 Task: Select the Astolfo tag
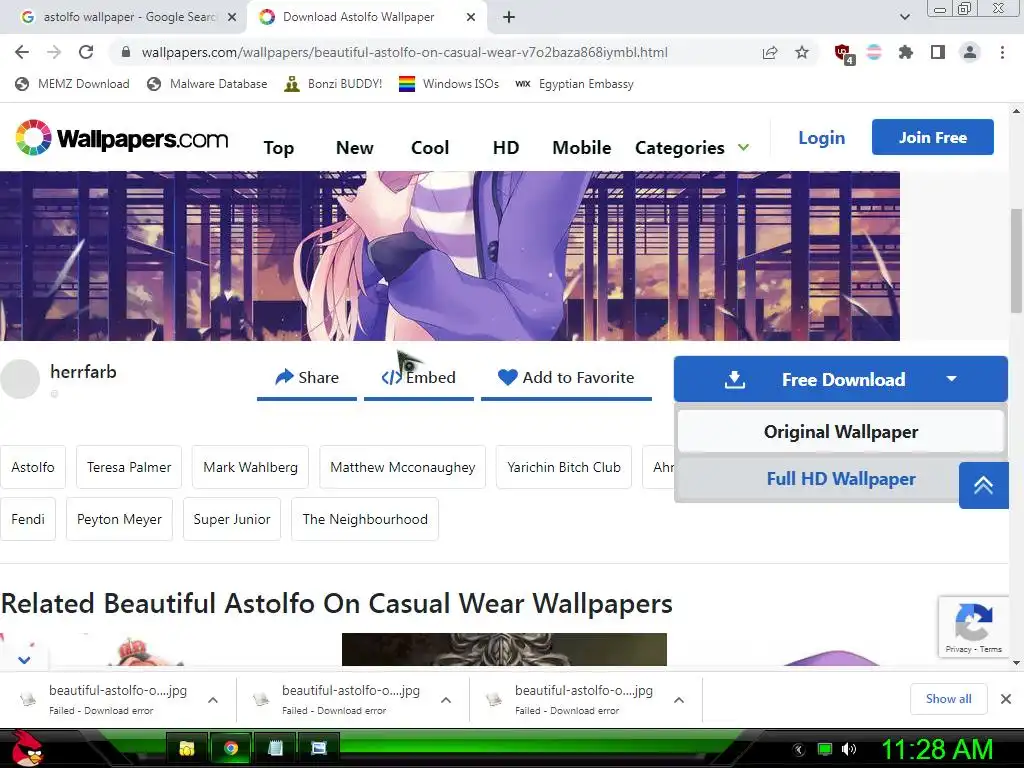point(33,467)
